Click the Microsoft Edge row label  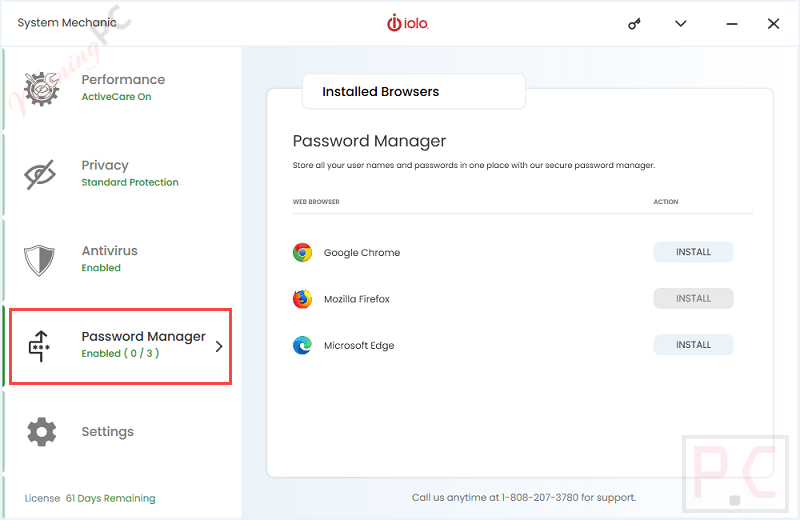[x=359, y=345]
